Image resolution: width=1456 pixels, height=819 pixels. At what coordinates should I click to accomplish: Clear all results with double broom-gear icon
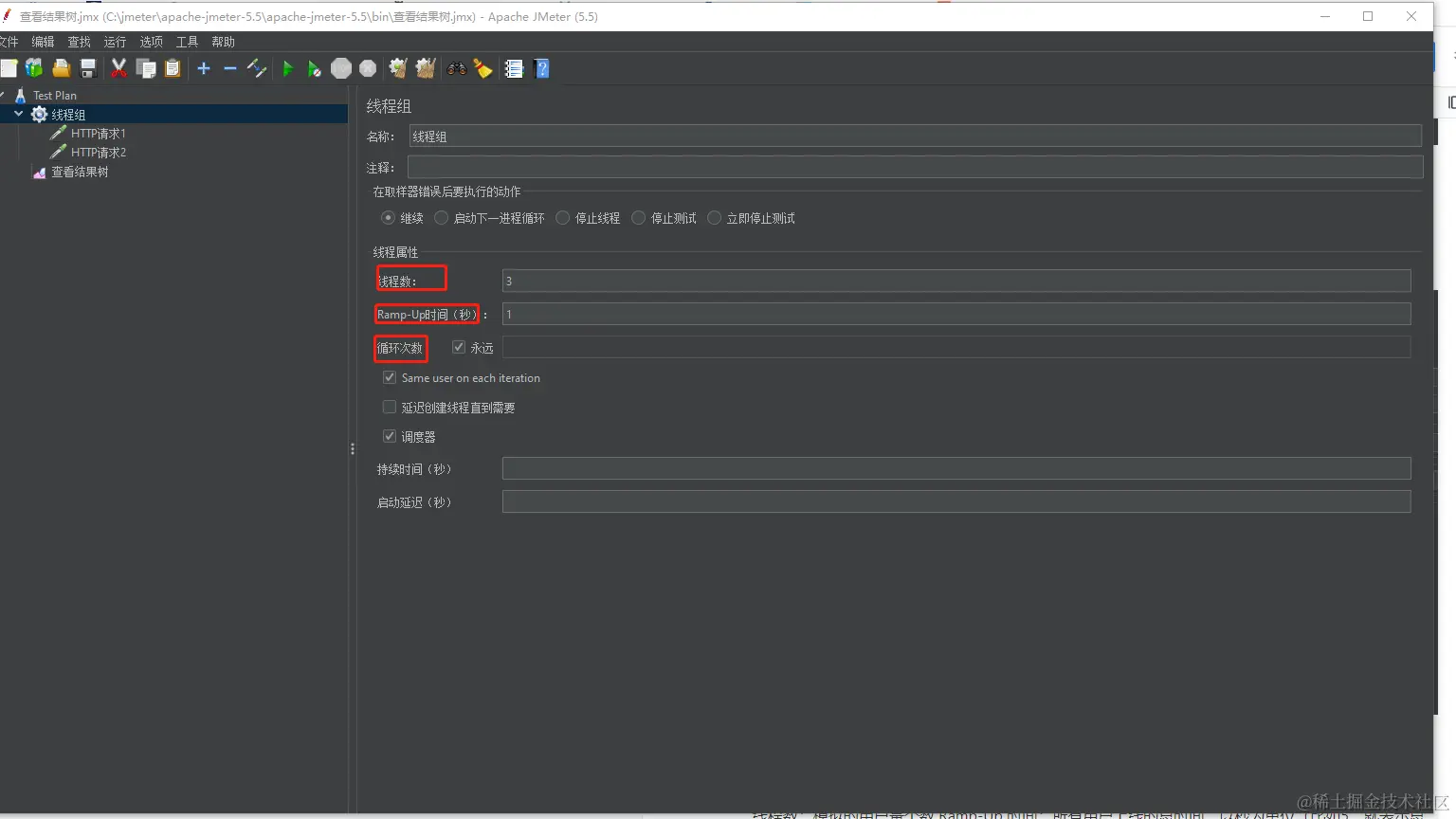coord(426,68)
